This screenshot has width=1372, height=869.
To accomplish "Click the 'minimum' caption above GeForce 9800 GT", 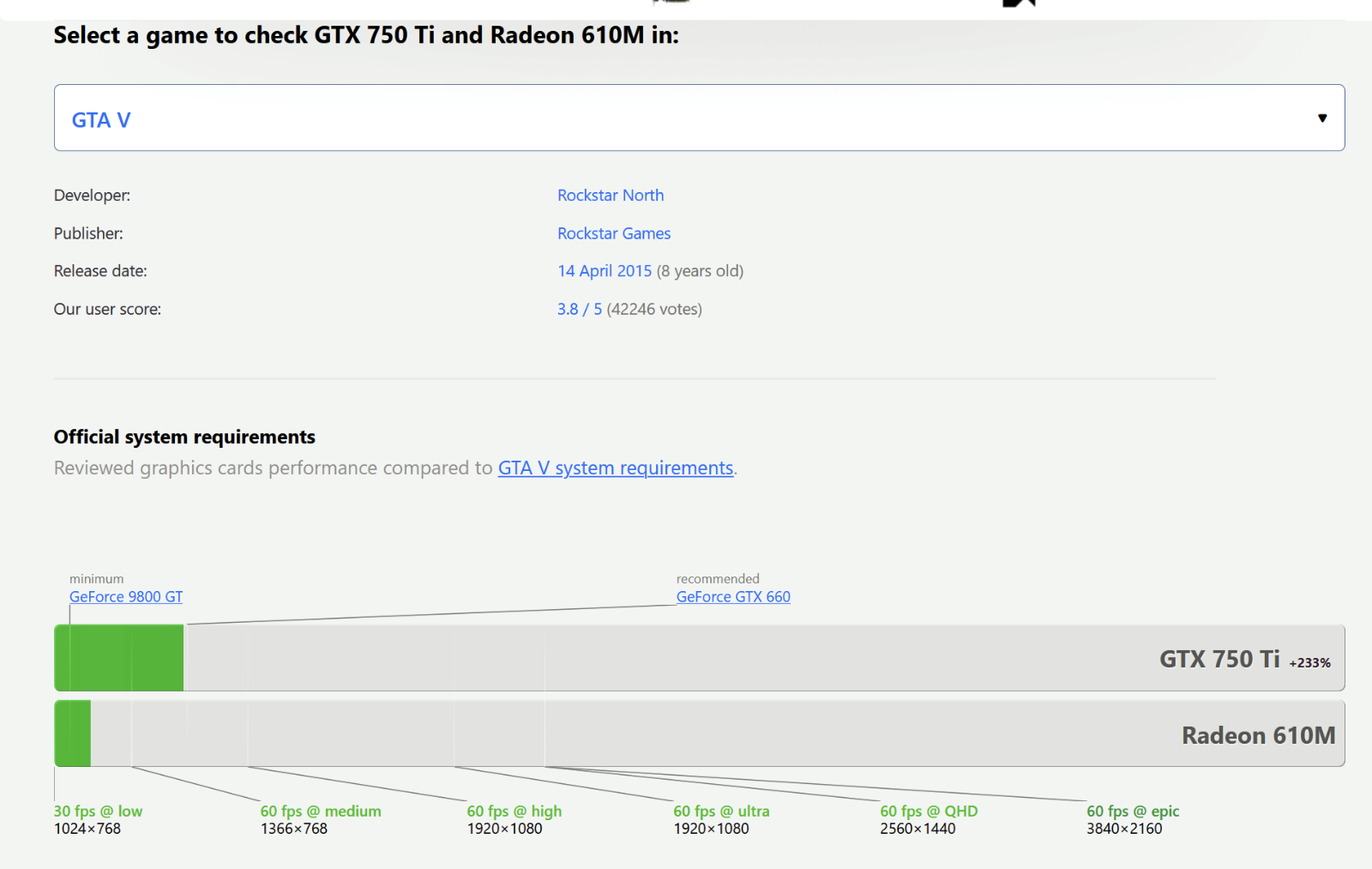I will coord(96,579).
